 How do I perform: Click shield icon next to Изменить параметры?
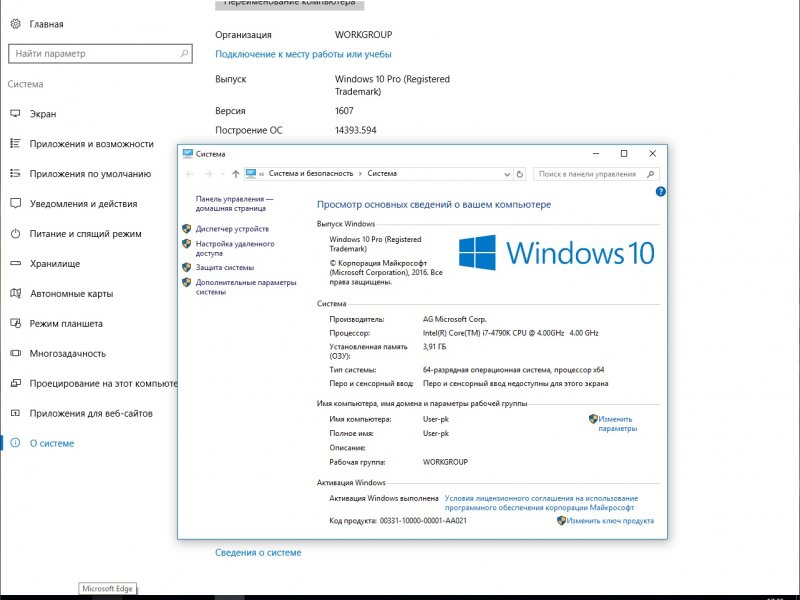coord(593,419)
